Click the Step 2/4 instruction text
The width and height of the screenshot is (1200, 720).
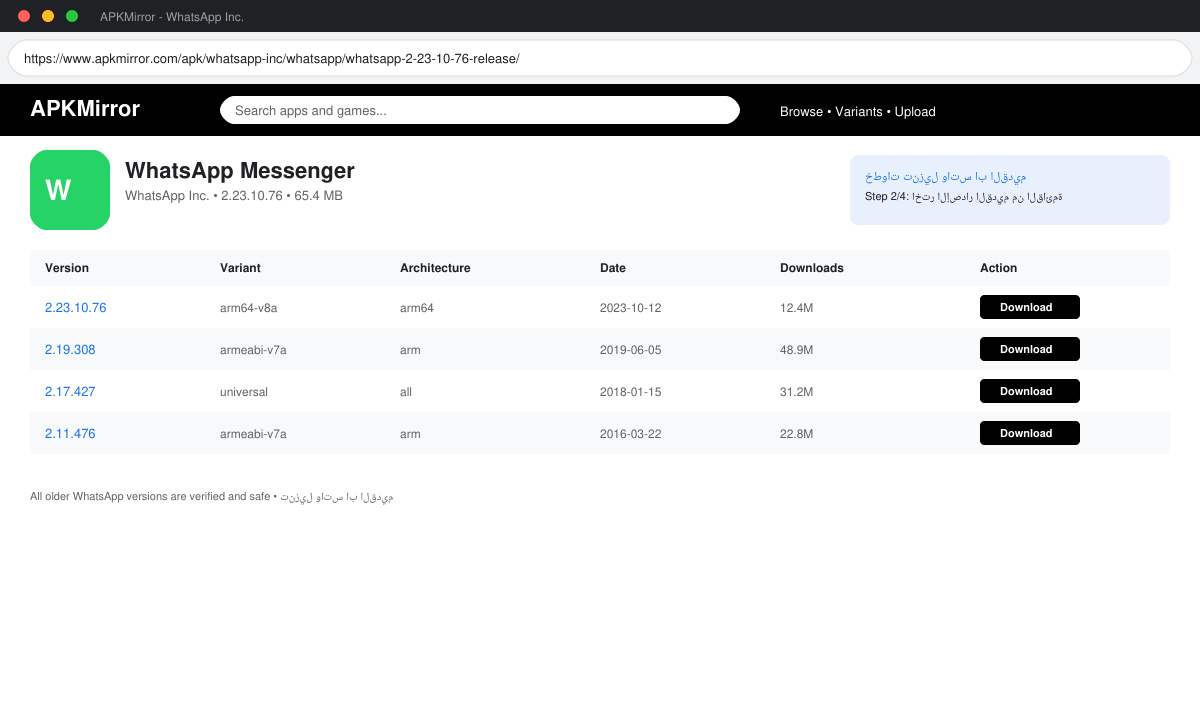pos(964,197)
